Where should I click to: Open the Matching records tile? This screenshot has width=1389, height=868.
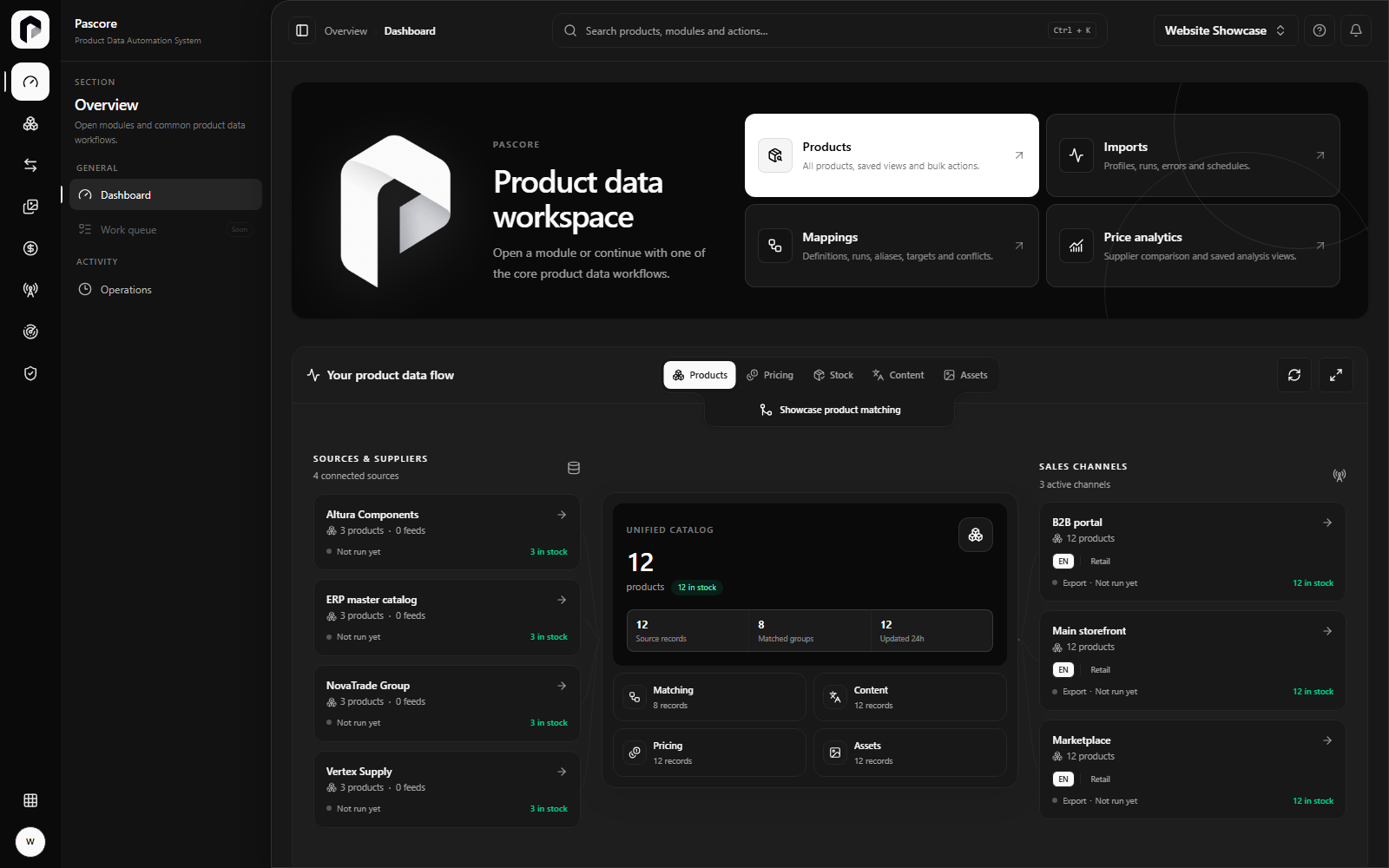[x=709, y=697]
